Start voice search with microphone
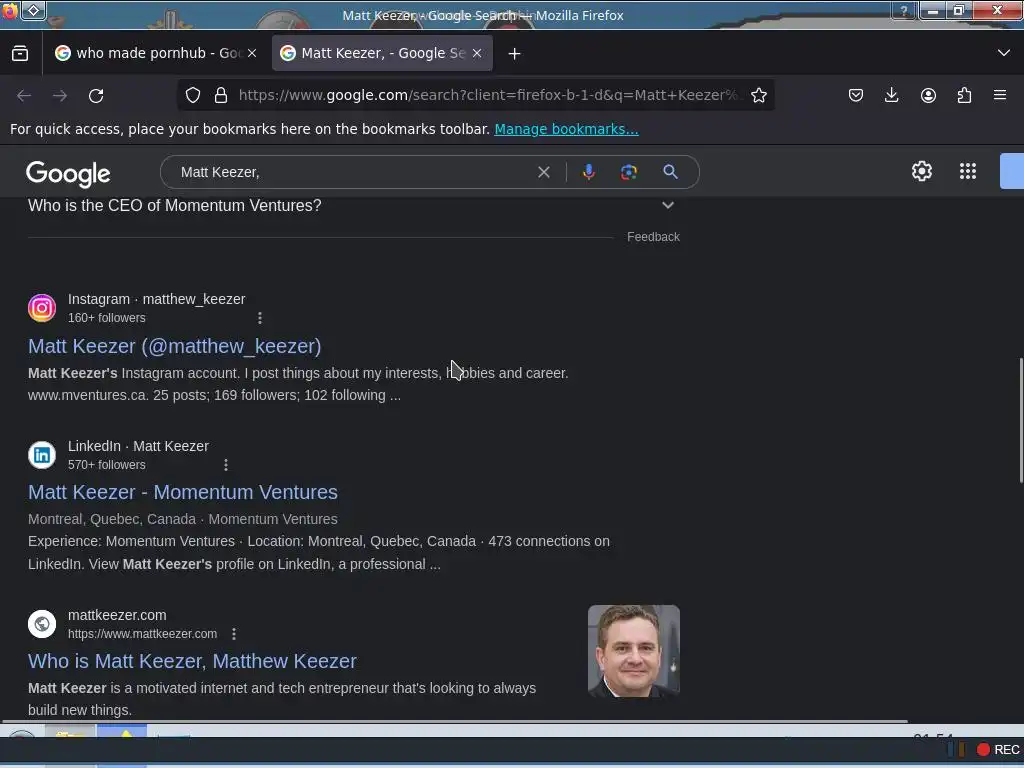The height and width of the screenshot is (768, 1024). (588, 172)
